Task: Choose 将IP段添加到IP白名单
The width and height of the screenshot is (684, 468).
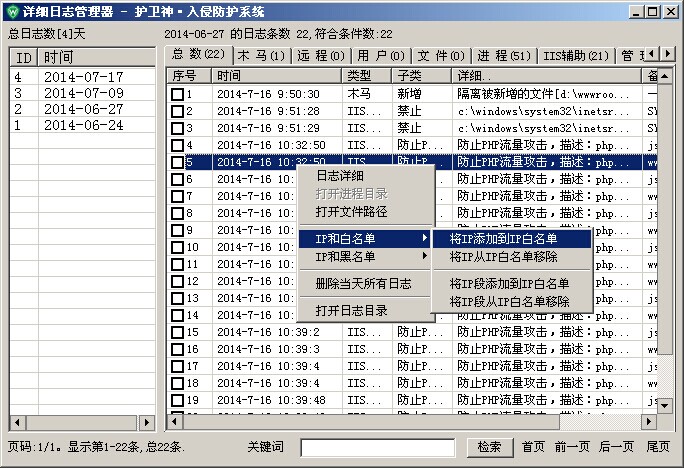Action: coord(512,284)
